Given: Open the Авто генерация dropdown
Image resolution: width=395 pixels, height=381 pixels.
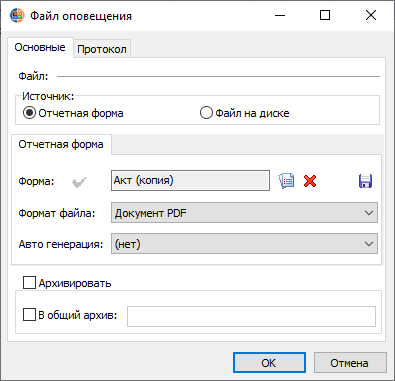Looking at the screenshot, I should pos(244,244).
